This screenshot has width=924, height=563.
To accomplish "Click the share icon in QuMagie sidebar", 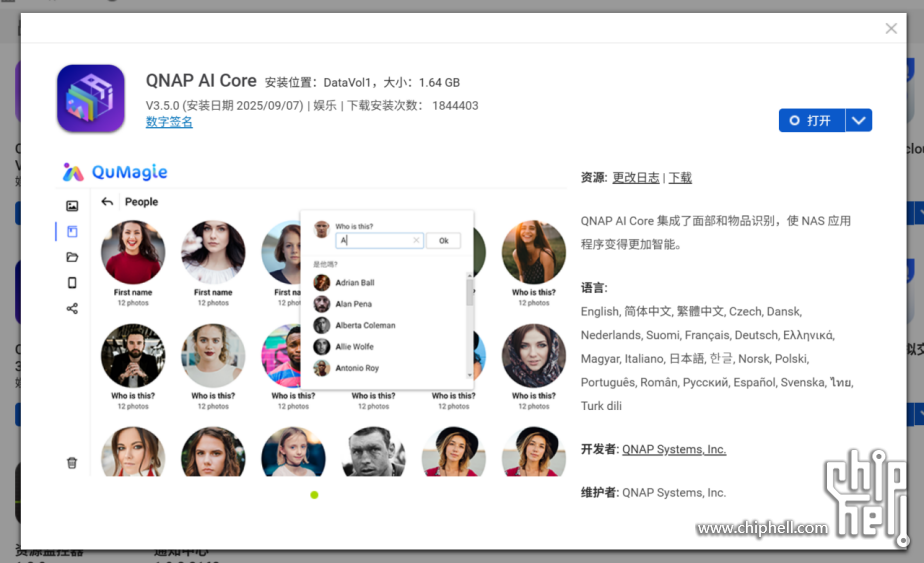I will pyautogui.click(x=72, y=308).
